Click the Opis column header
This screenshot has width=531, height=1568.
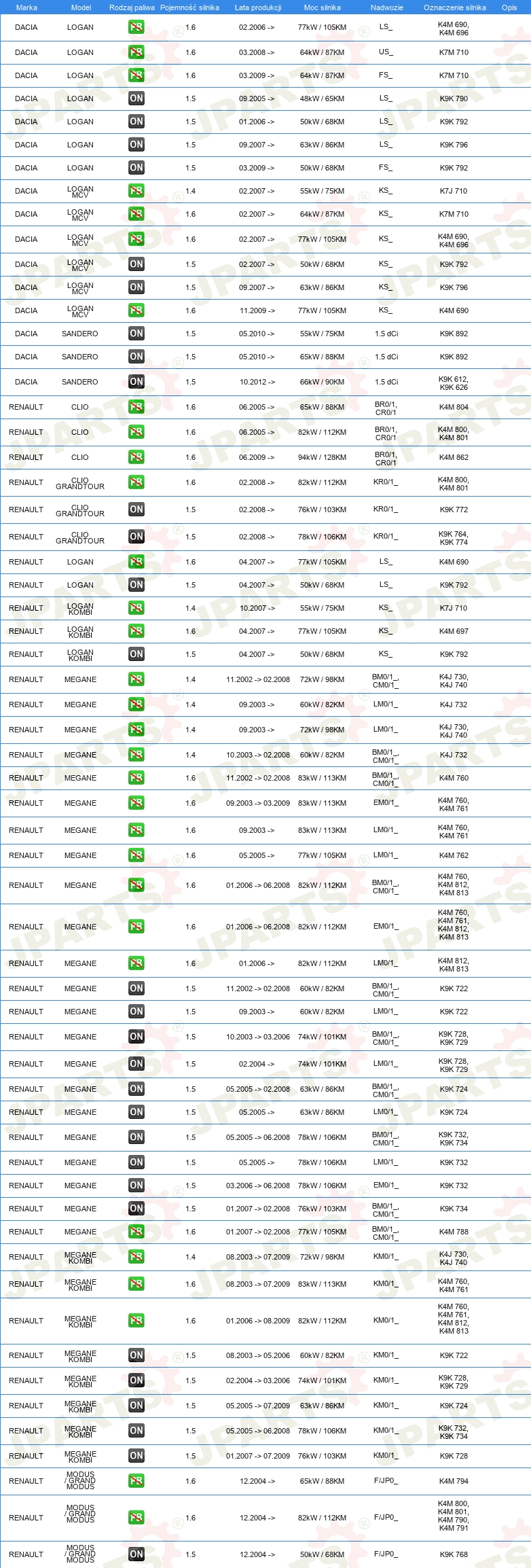tap(509, 7)
